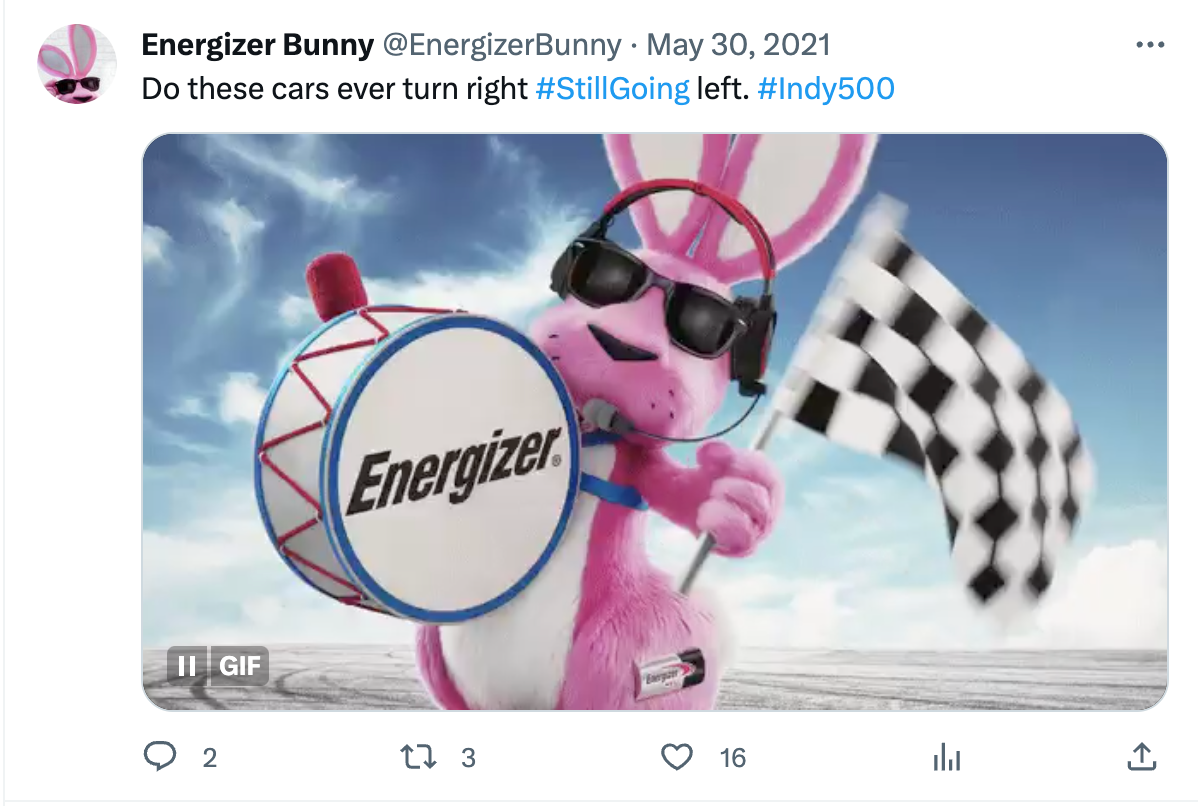Pause the playing GIF
Screen dimensions: 1198x806
click(x=187, y=665)
